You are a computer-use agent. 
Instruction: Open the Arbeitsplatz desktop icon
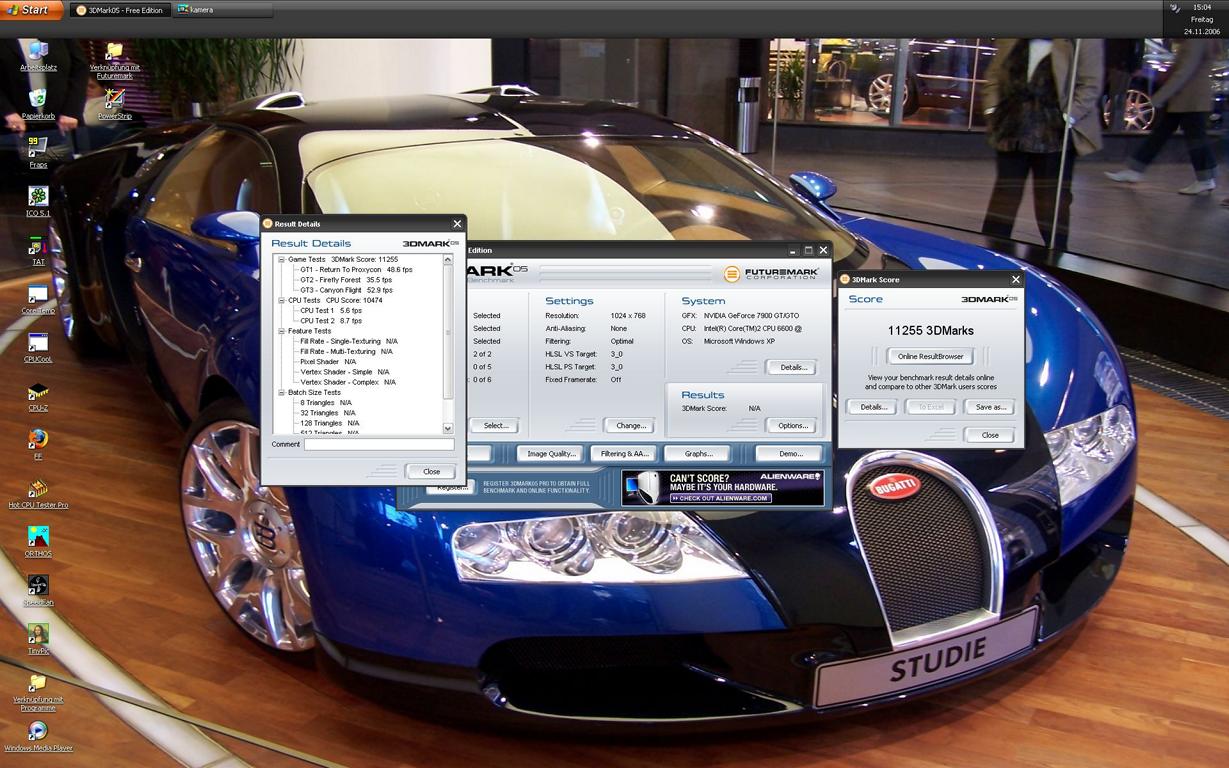38,56
